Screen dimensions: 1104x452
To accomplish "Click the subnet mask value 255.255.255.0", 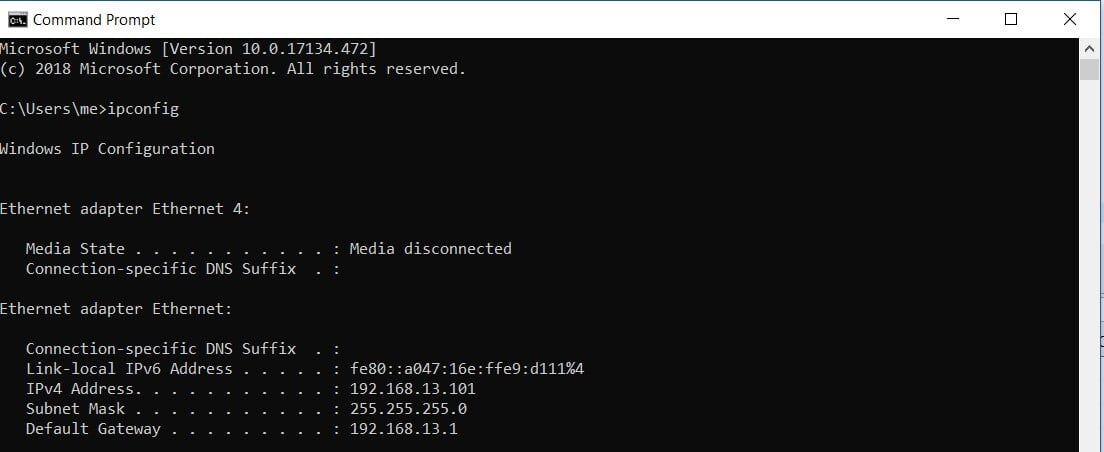I will pos(408,408).
